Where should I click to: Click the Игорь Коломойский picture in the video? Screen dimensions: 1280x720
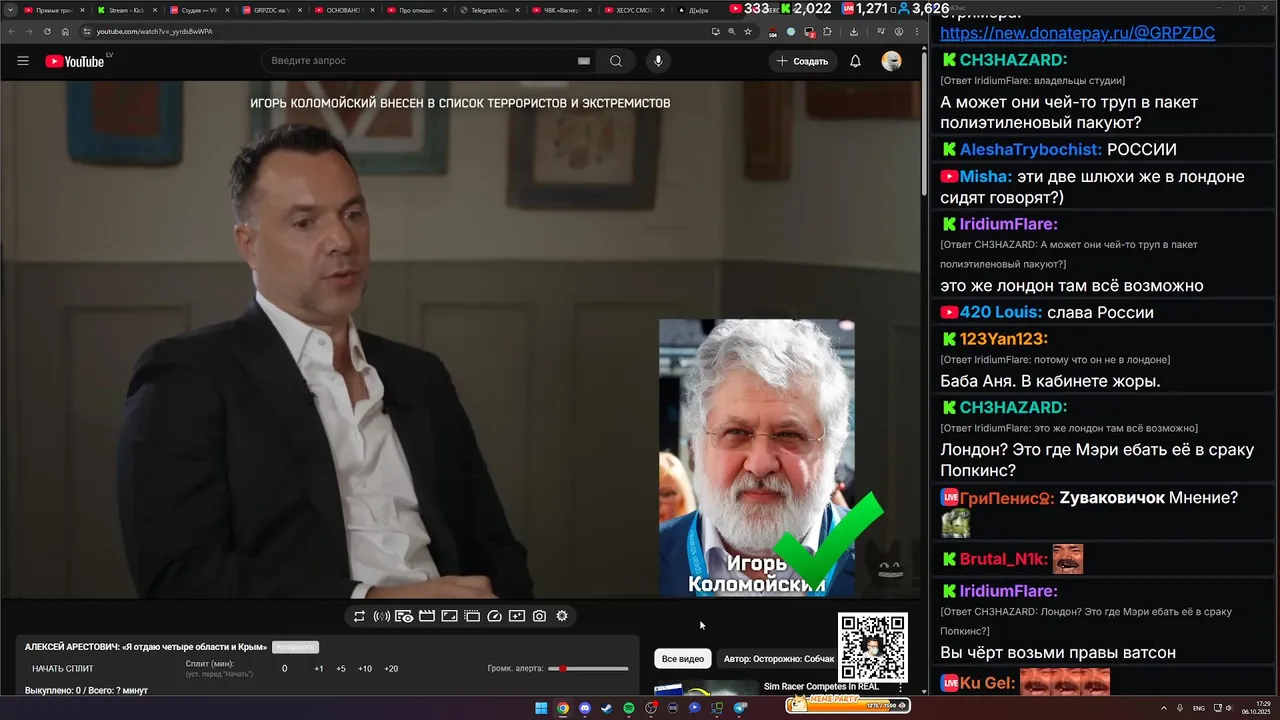[x=757, y=458]
